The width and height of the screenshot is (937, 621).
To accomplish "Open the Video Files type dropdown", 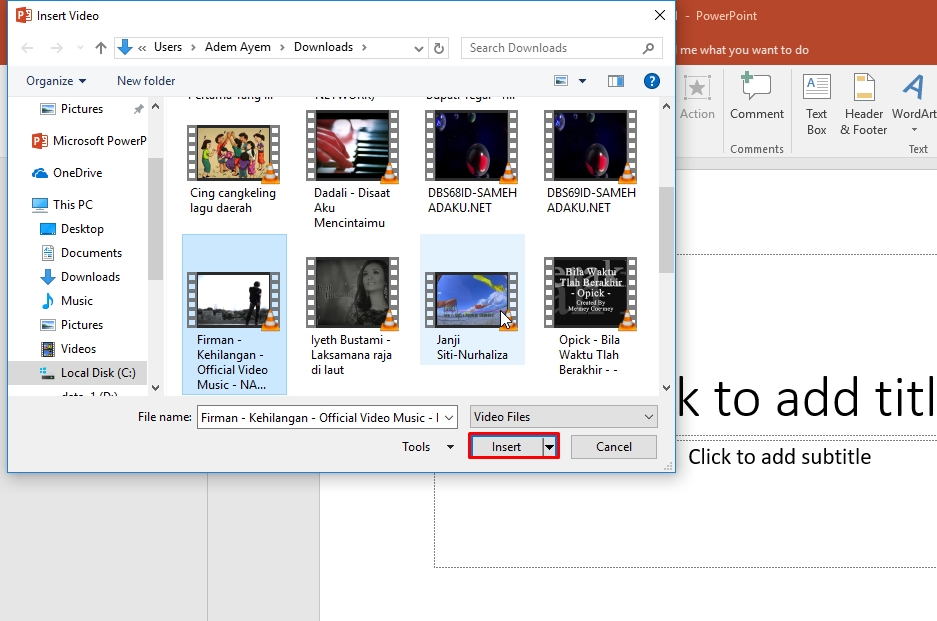I will pyautogui.click(x=564, y=417).
